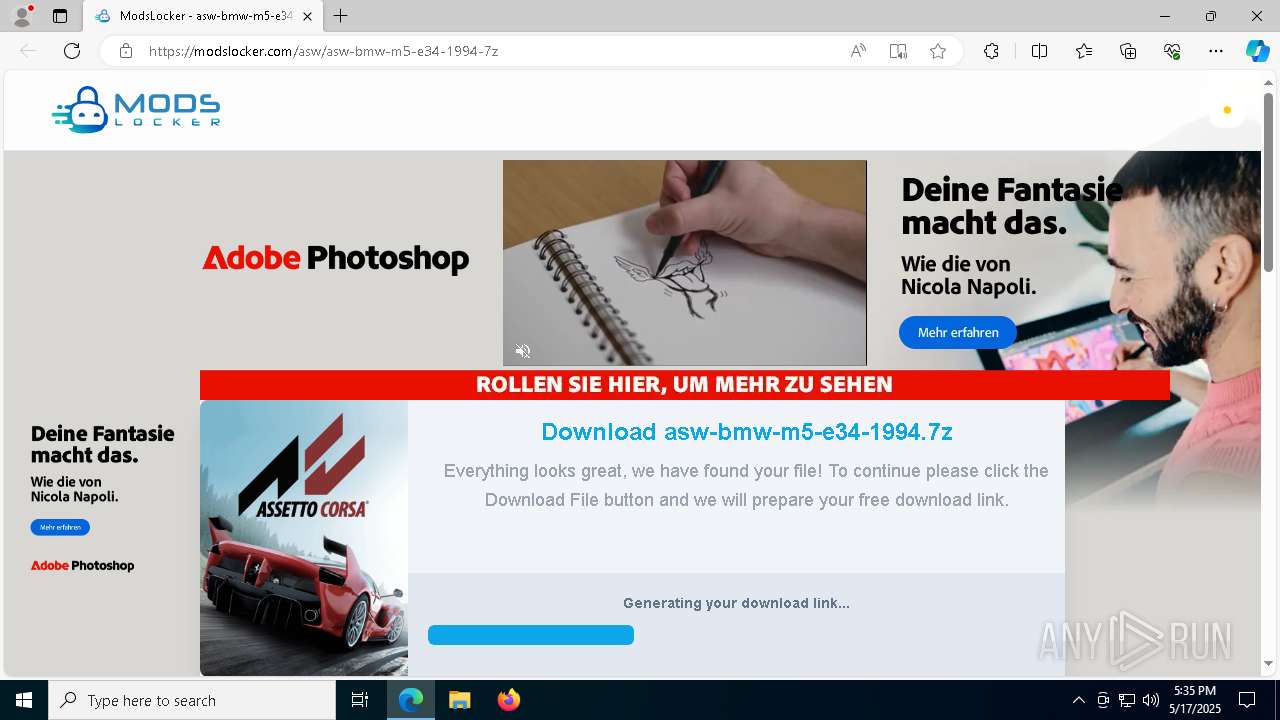The width and height of the screenshot is (1280, 720).
Task: Open the notifications action center
Action: (x=1247, y=700)
